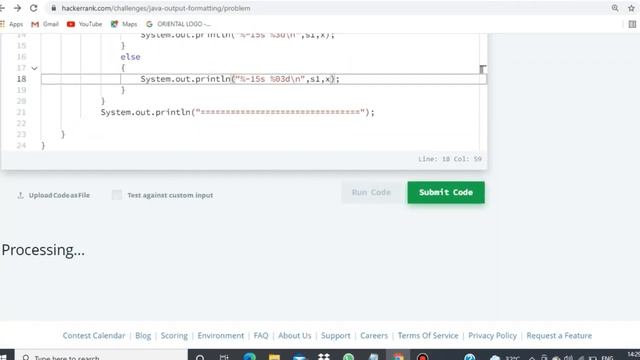Click the Line 18 Col 59 status text
The image size is (640, 360).
coord(450,159)
